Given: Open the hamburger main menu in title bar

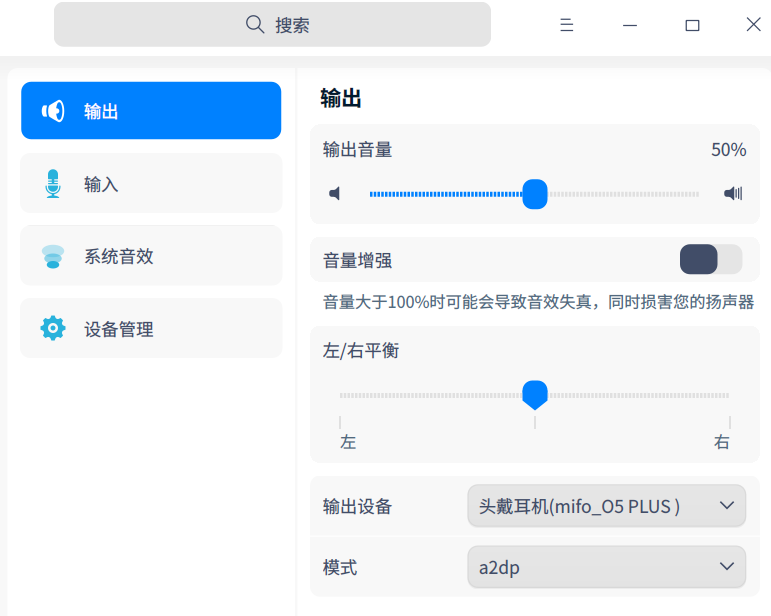Looking at the screenshot, I should tap(567, 25).
